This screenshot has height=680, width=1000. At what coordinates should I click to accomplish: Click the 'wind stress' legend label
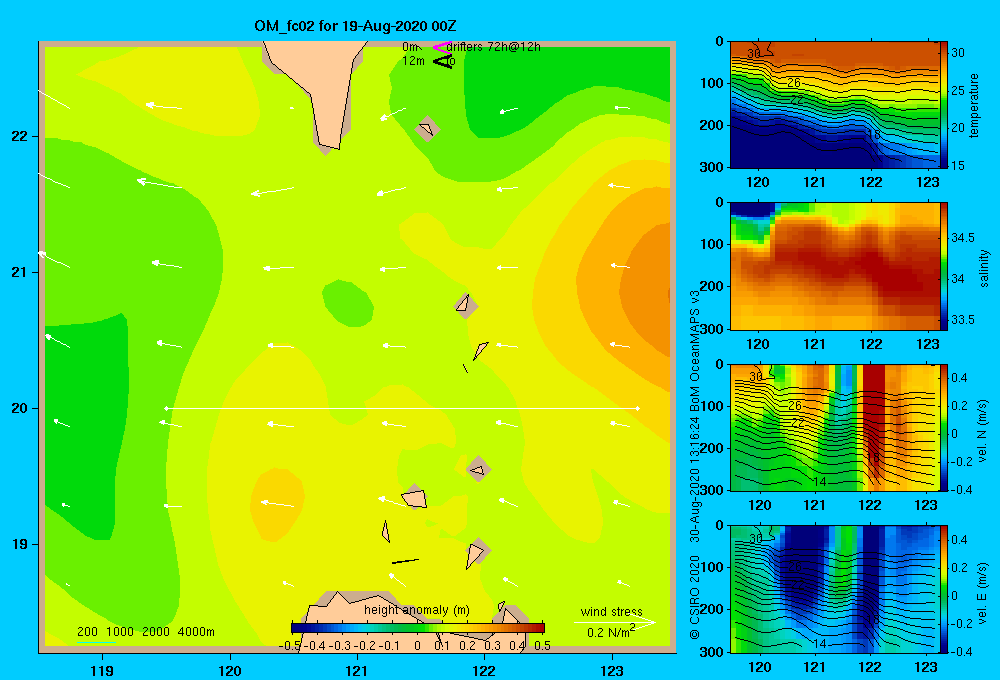pyautogui.click(x=611, y=611)
